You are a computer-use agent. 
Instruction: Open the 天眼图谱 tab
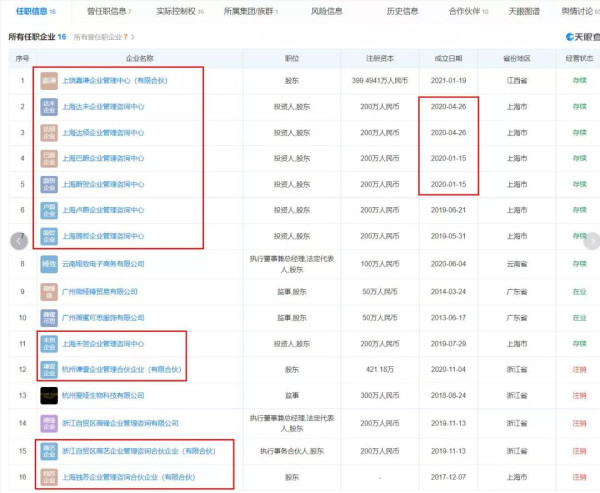click(x=524, y=11)
